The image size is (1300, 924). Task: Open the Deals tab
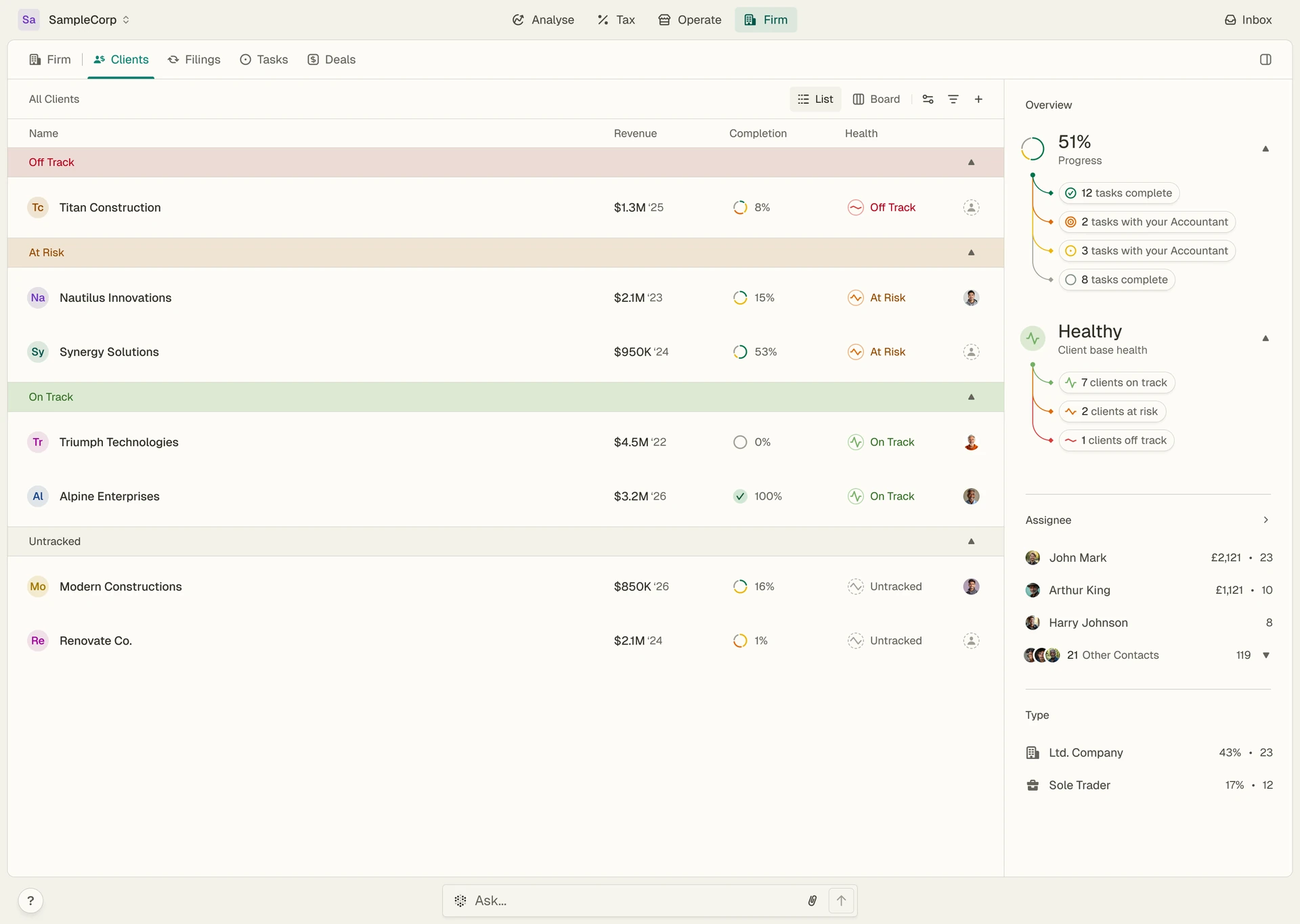tap(332, 60)
